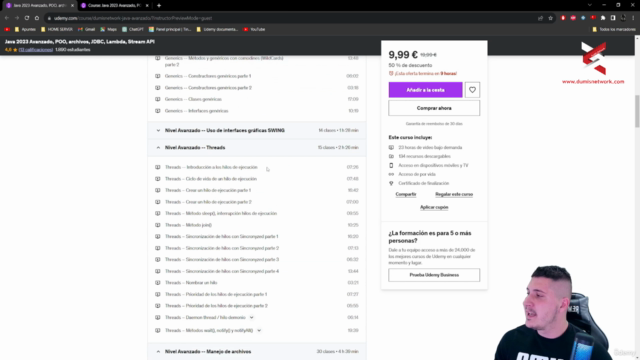The image size is (640, 360).
Task: Open red YouTube icon bookmark at far left
Action: 7,29
